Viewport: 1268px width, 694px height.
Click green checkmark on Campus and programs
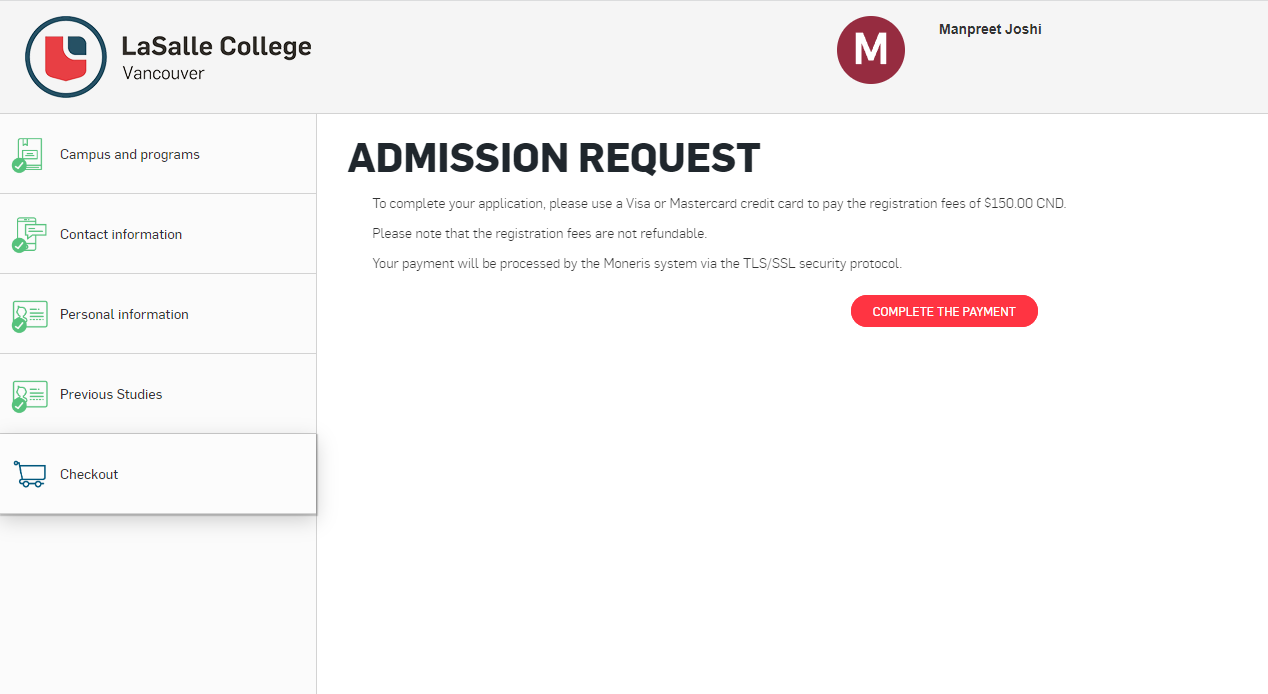19,165
